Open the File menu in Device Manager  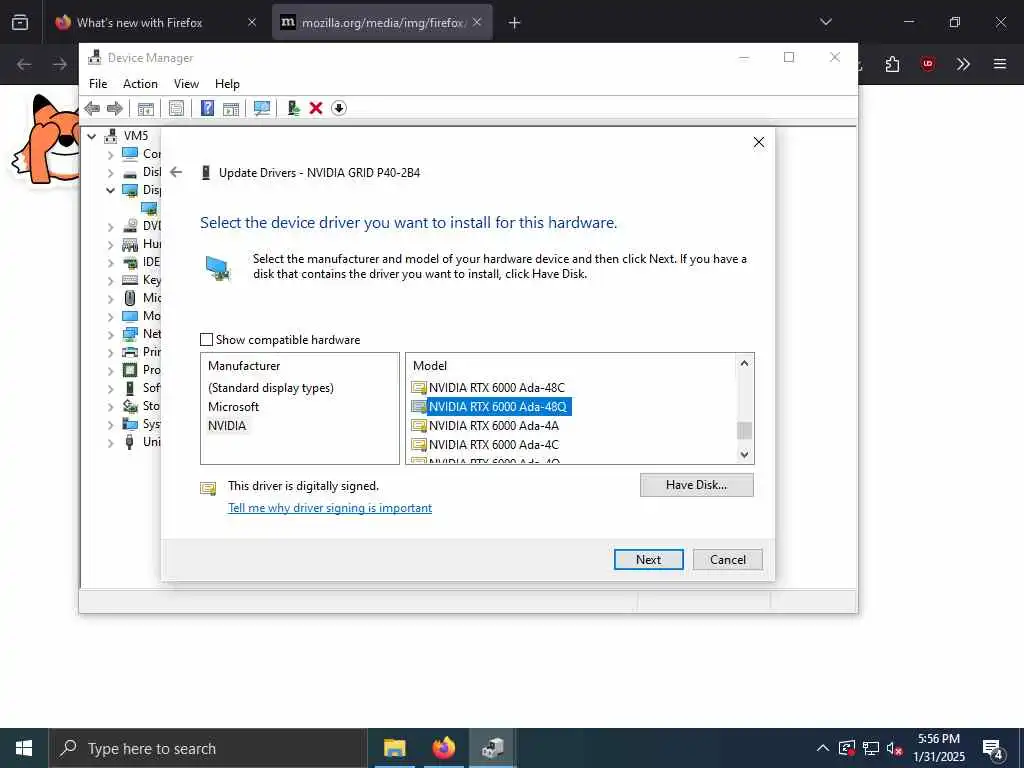click(x=98, y=84)
